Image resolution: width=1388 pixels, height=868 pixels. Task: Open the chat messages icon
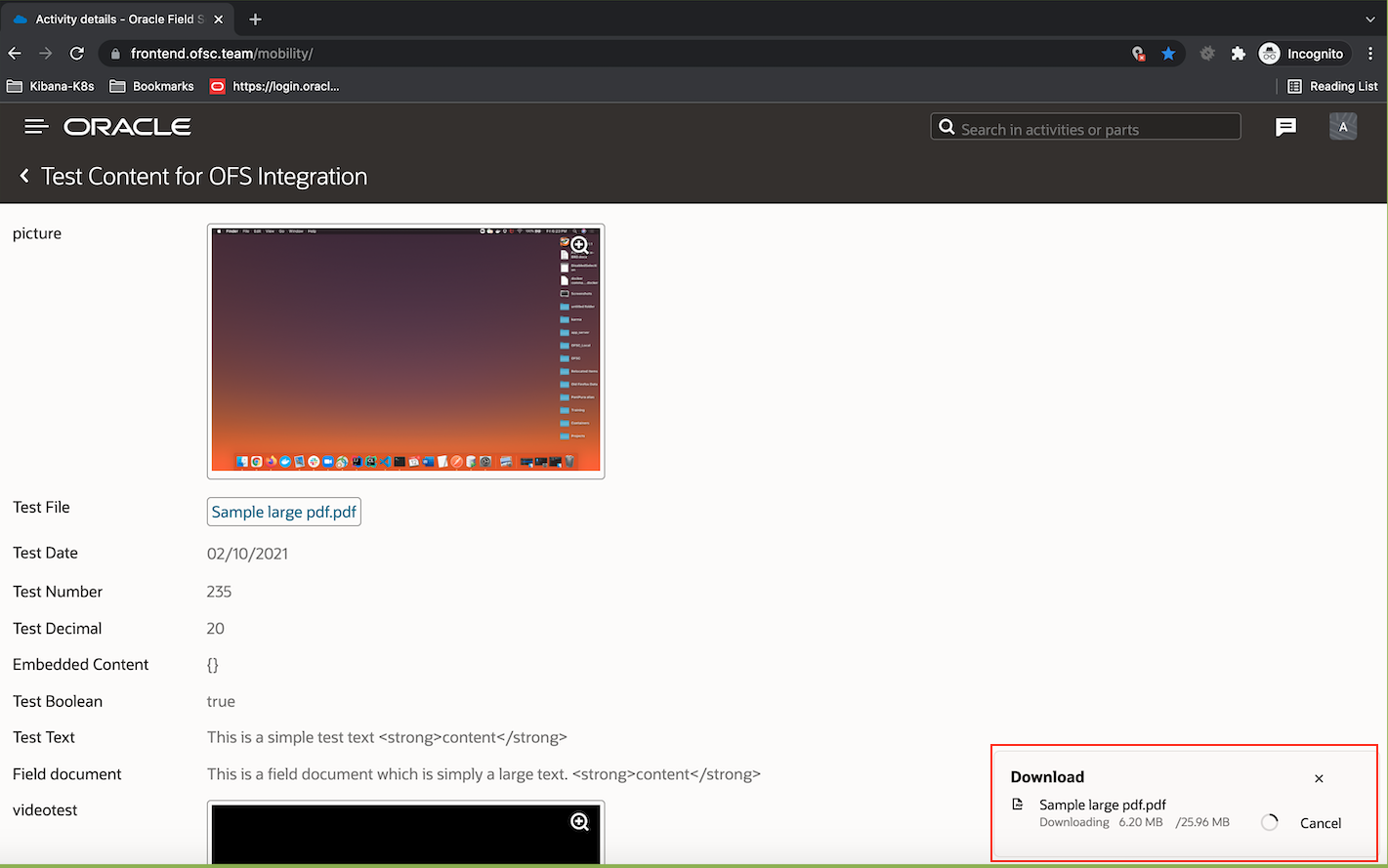click(1285, 127)
